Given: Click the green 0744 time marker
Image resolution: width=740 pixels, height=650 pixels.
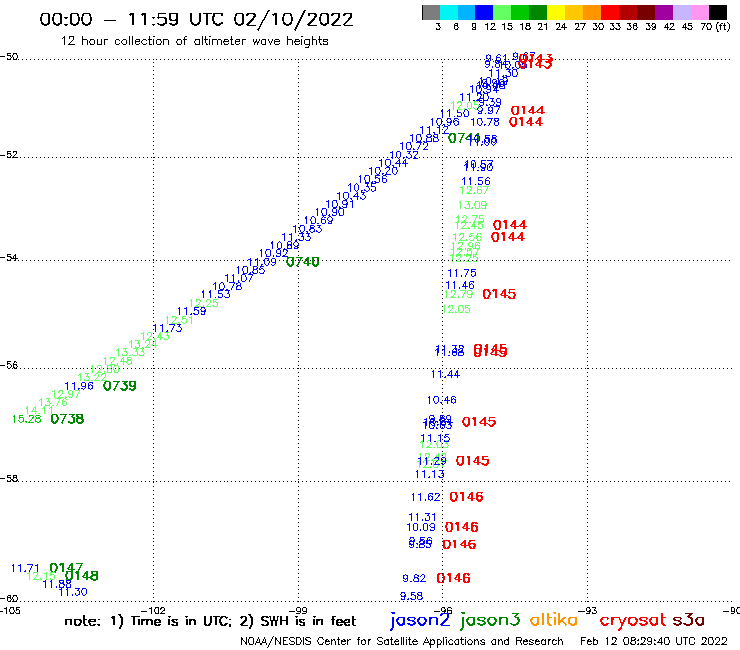Looking at the screenshot, I should coord(464,138).
